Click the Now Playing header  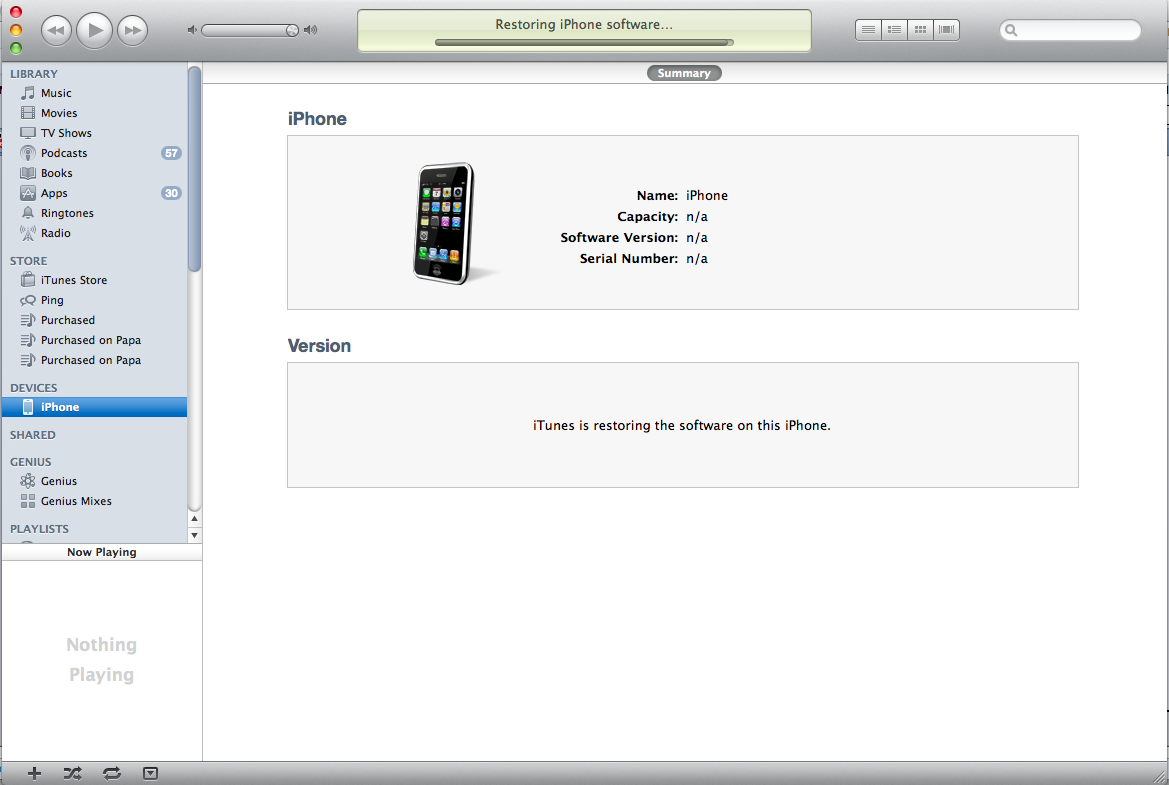pos(101,552)
